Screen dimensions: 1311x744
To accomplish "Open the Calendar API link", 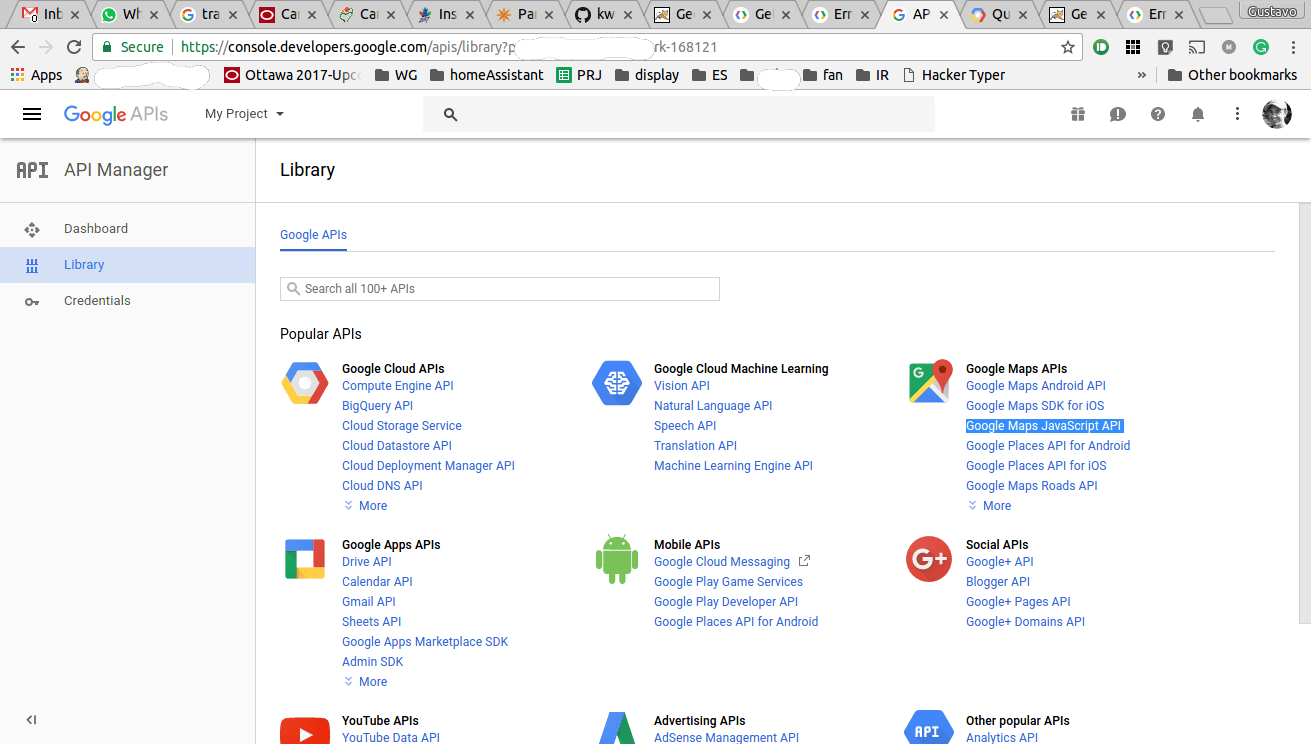I will click(x=377, y=582).
